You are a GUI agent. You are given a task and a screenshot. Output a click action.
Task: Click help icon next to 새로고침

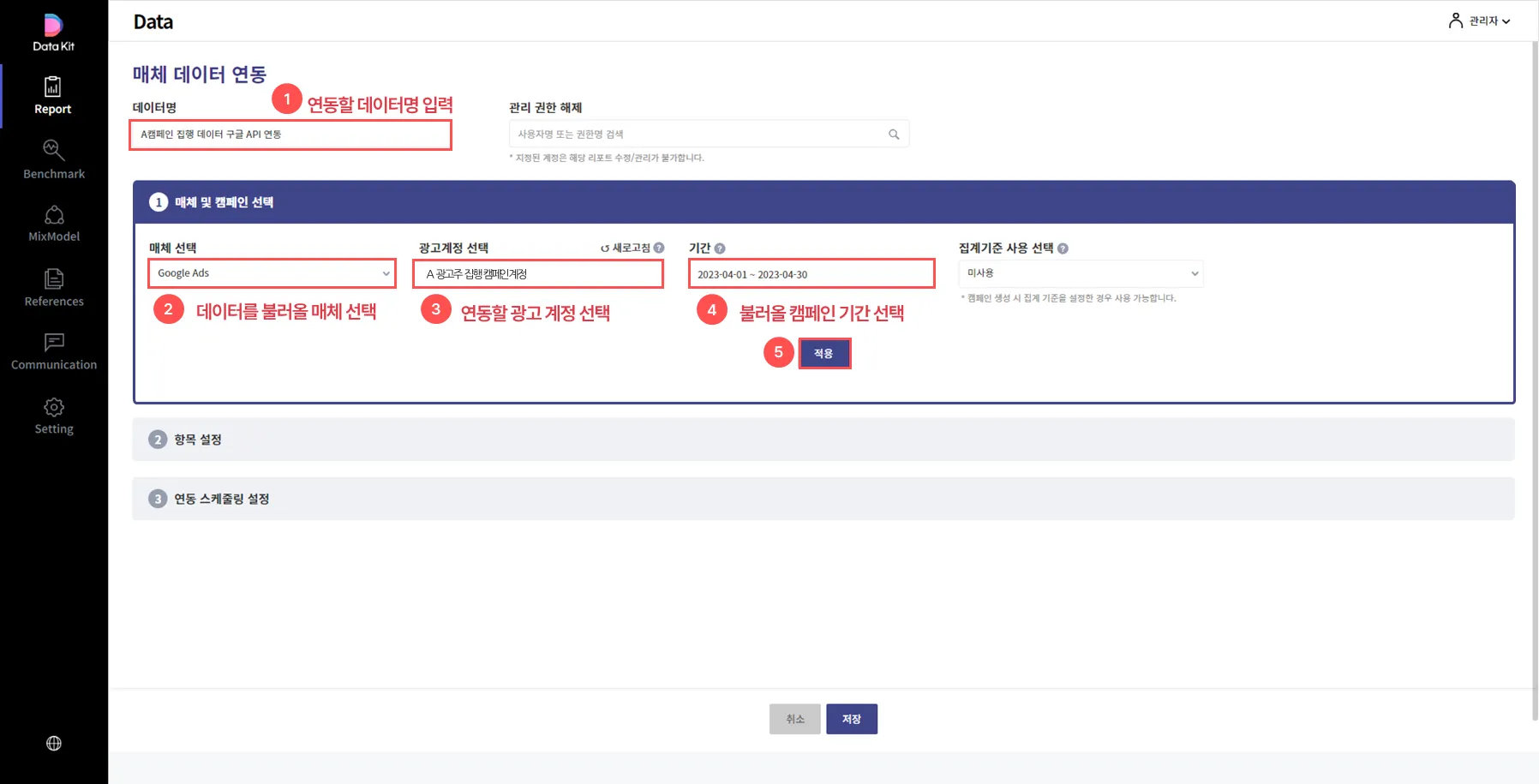pyautogui.click(x=659, y=248)
